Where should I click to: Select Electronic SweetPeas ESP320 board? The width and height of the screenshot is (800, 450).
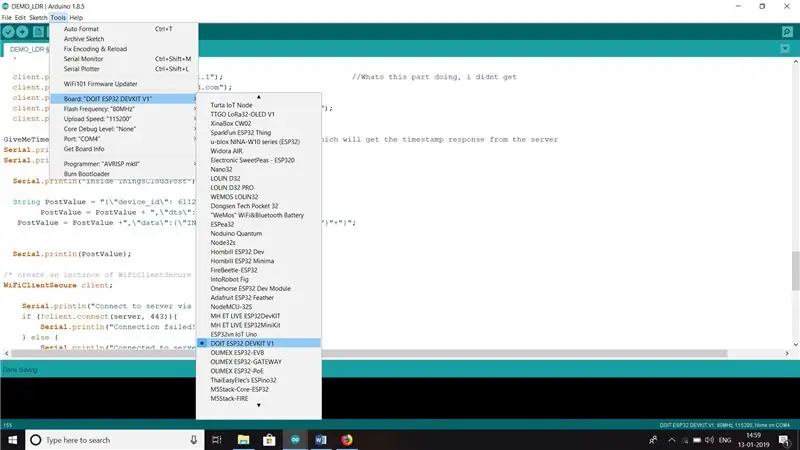click(x=259, y=160)
